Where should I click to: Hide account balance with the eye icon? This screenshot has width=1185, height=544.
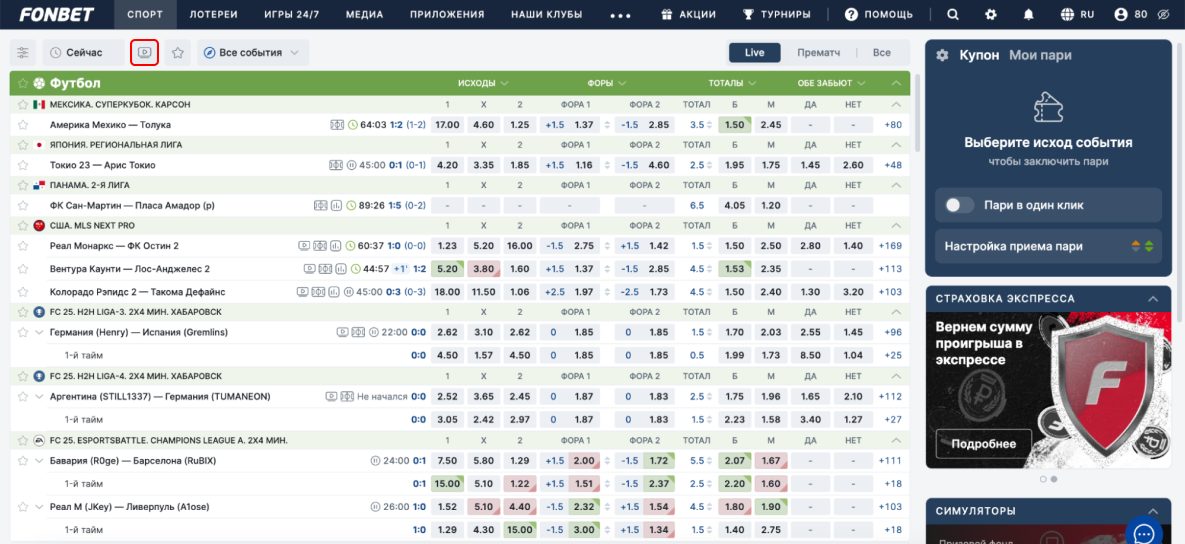tap(1162, 15)
